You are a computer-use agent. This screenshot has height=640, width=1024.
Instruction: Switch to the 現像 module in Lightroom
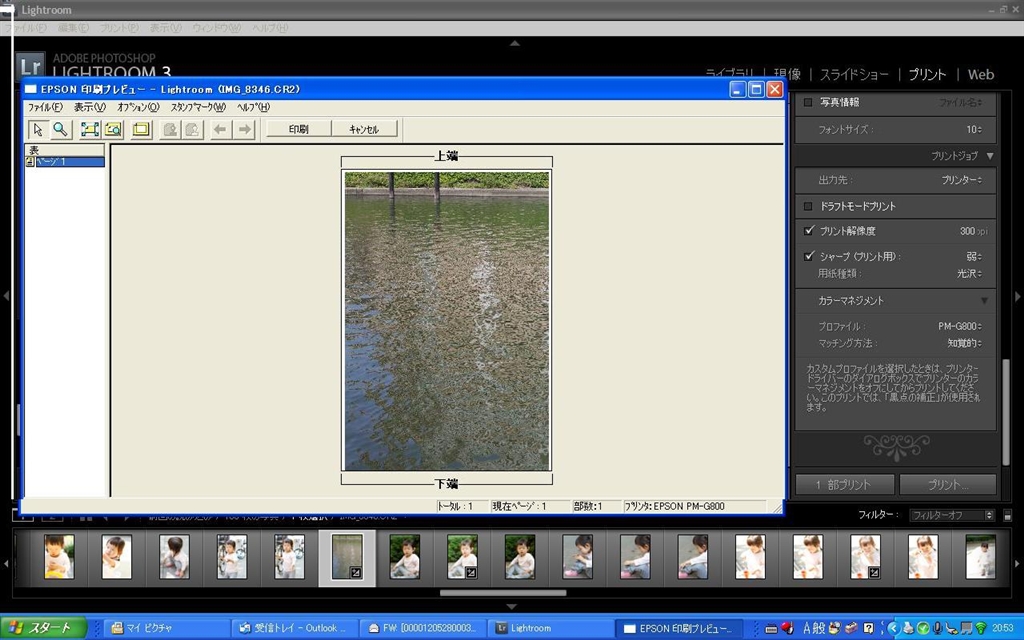point(787,74)
